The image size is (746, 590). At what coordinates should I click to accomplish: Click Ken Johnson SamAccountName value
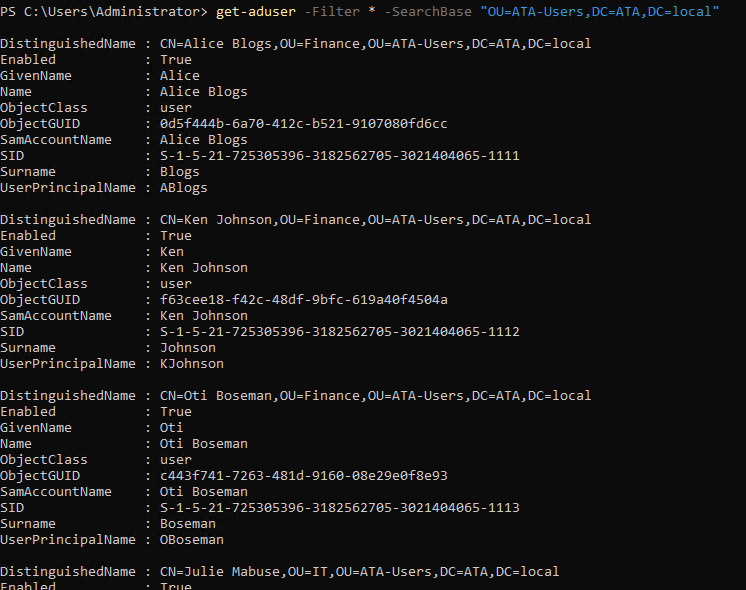tap(204, 316)
